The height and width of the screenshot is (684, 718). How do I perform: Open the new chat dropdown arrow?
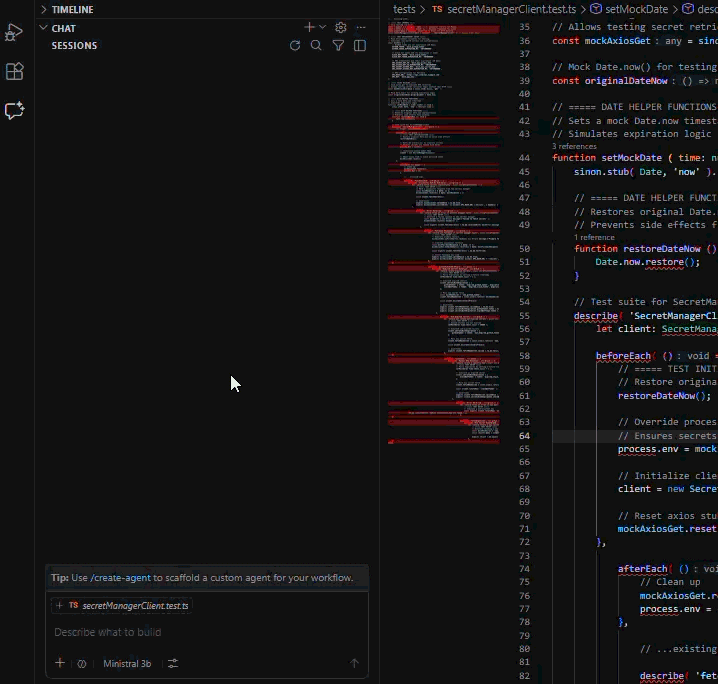[x=323, y=27]
